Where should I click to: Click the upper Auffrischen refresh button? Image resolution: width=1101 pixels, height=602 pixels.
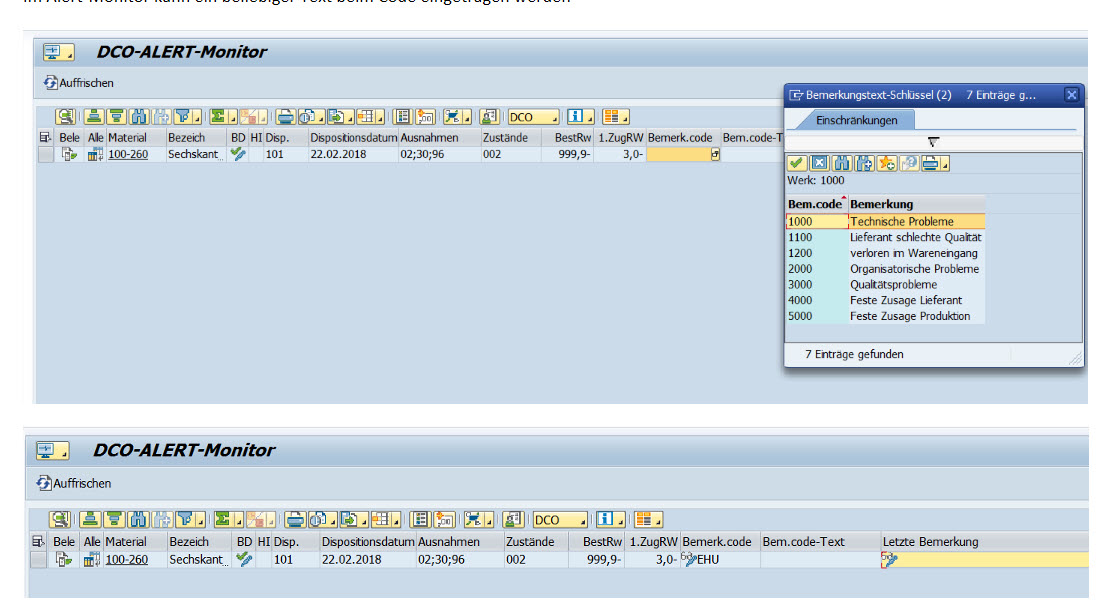[x=79, y=83]
